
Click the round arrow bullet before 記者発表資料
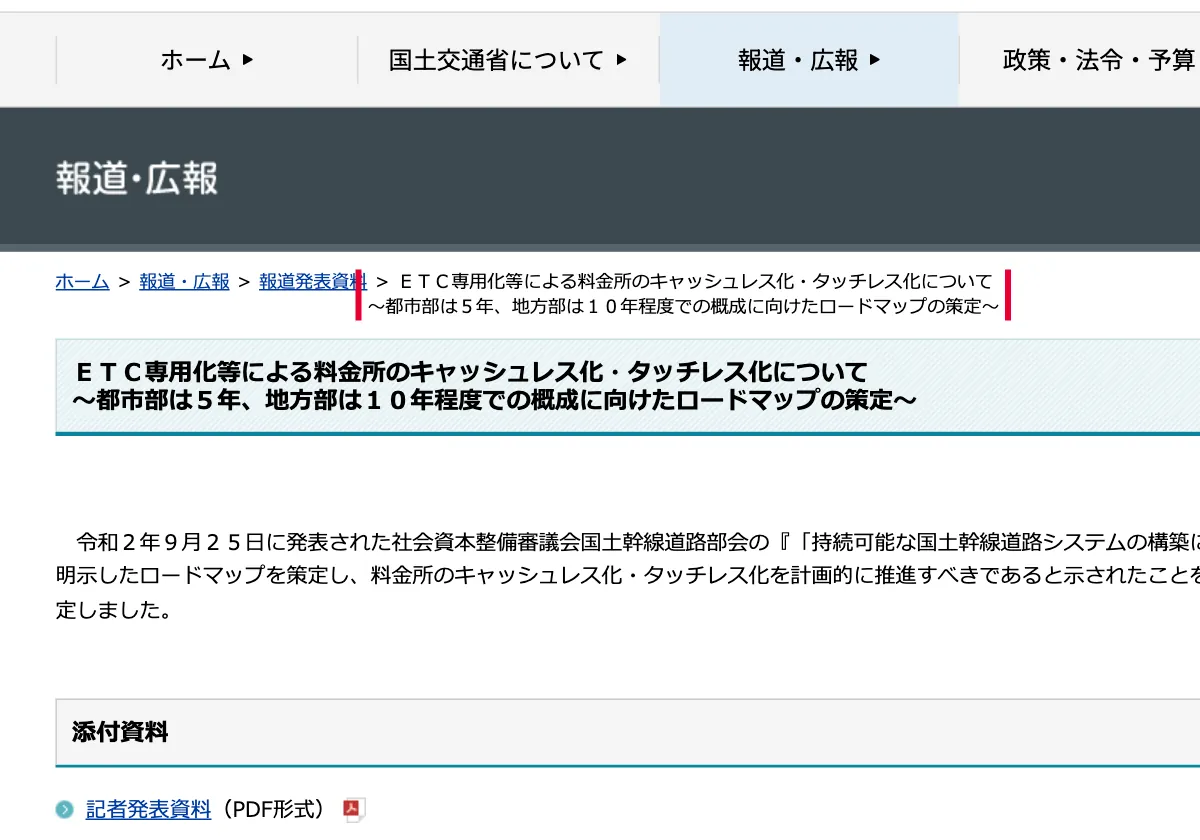point(65,810)
